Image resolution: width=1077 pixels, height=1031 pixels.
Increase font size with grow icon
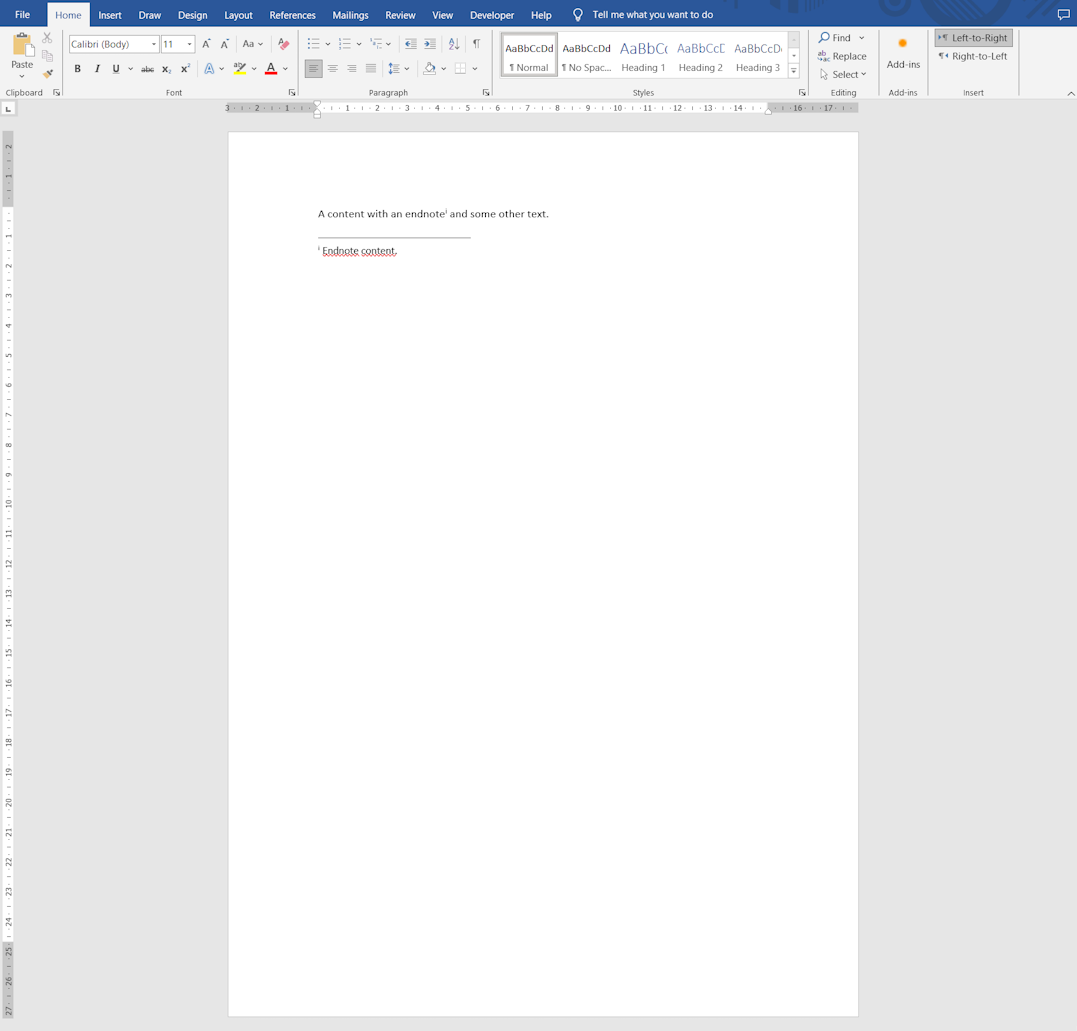pyautogui.click(x=206, y=44)
